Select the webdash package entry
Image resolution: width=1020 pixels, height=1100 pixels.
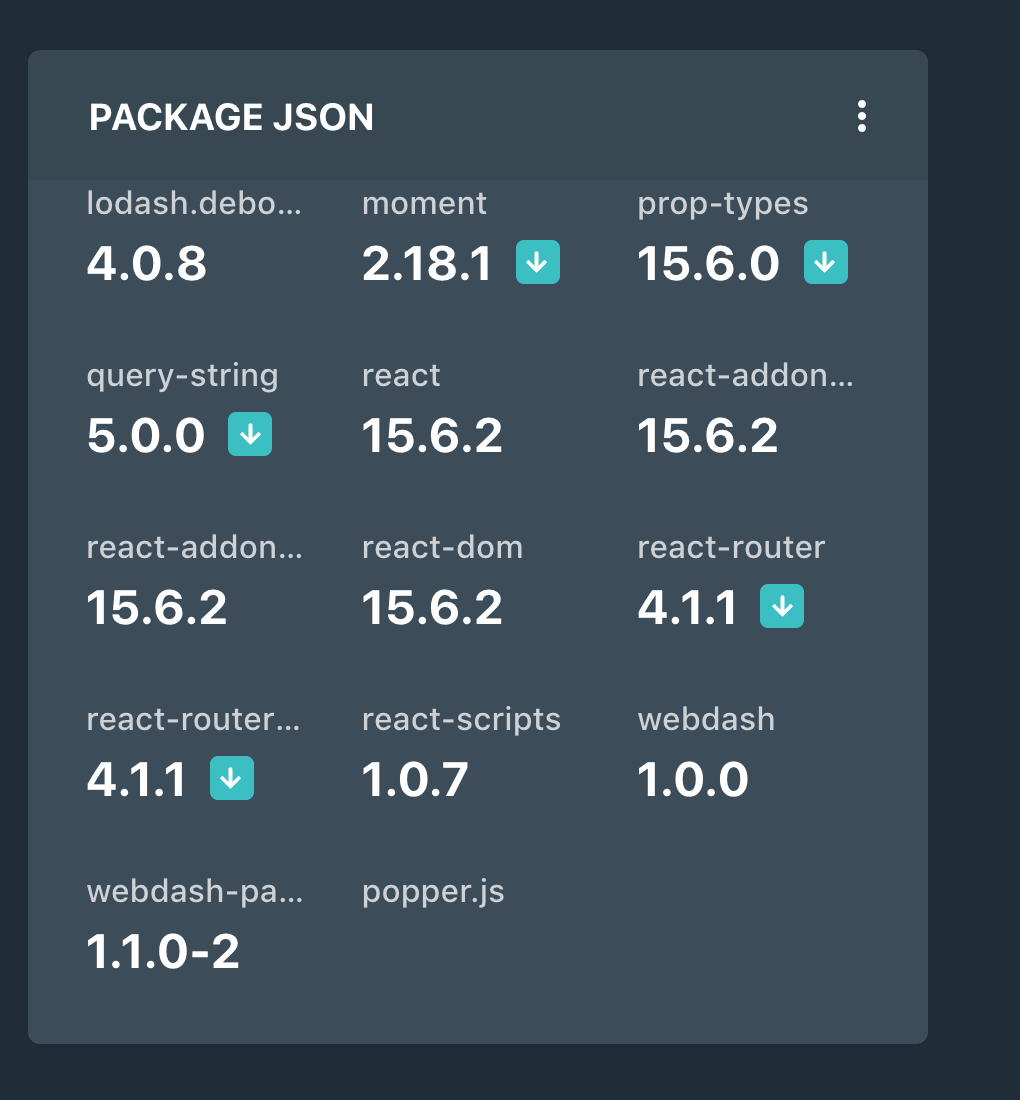[x=707, y=719]
